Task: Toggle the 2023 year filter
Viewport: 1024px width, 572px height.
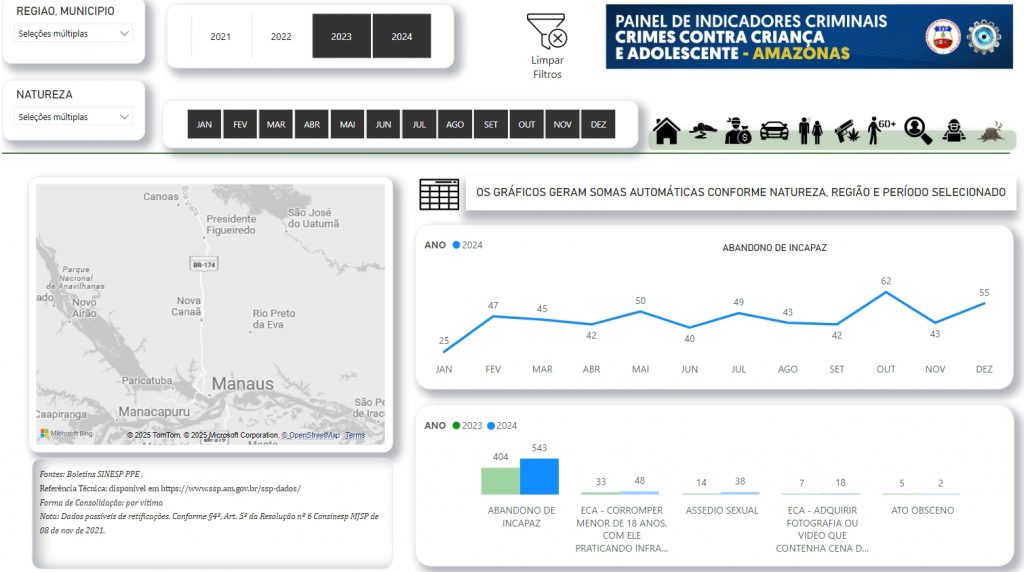Action: 341,36
